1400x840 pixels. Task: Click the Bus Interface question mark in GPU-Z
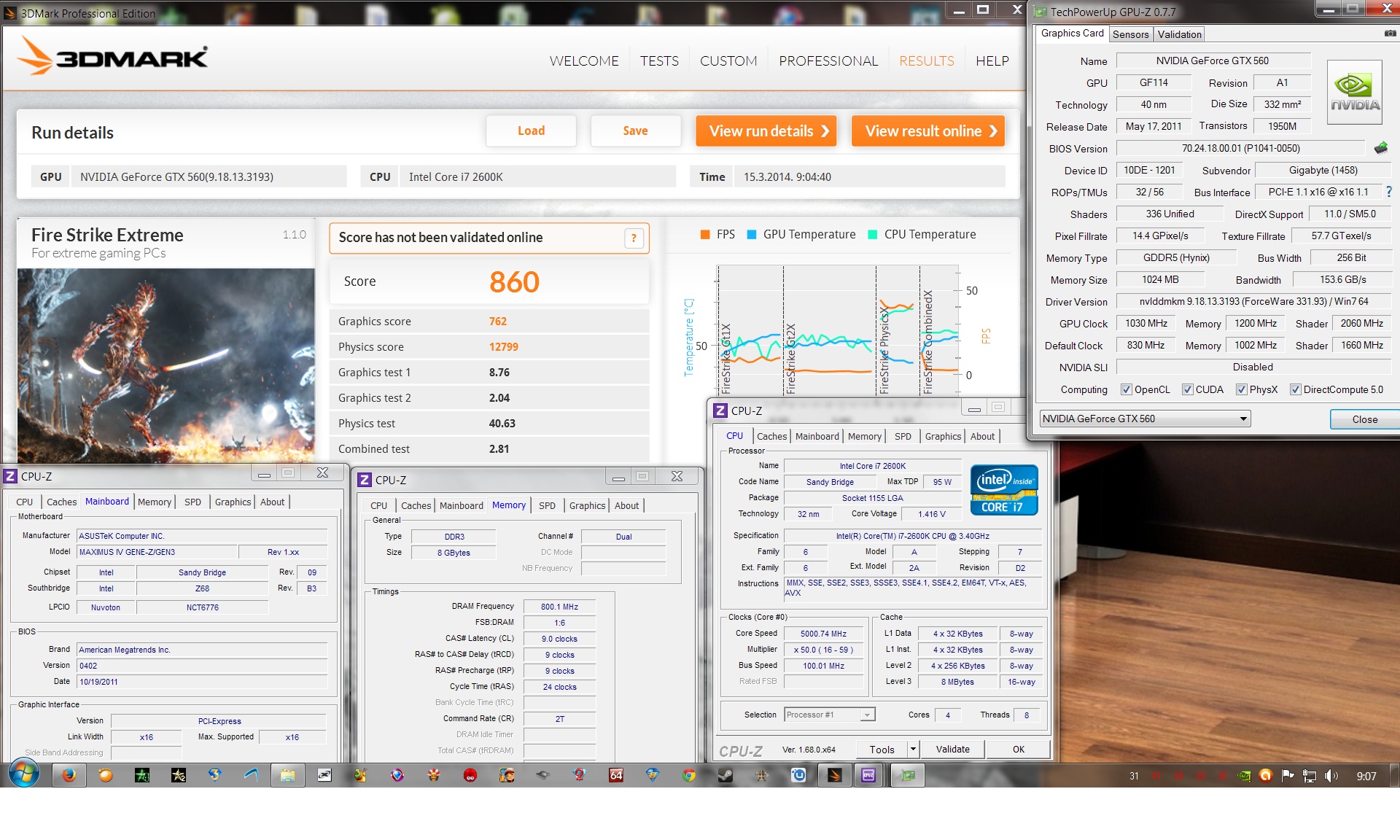[x=1388, y=192]
